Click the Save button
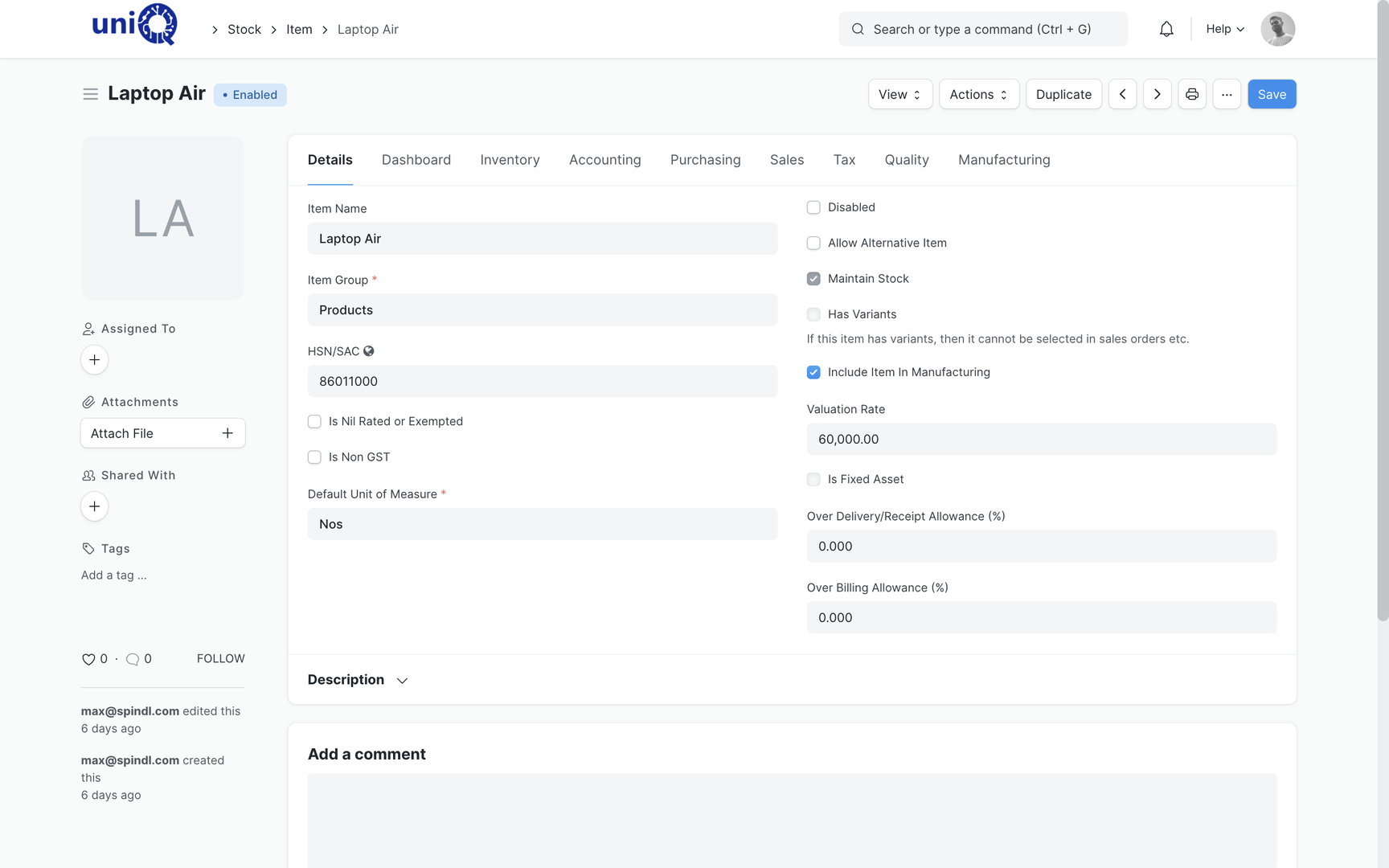 (x=1272, y=94)
